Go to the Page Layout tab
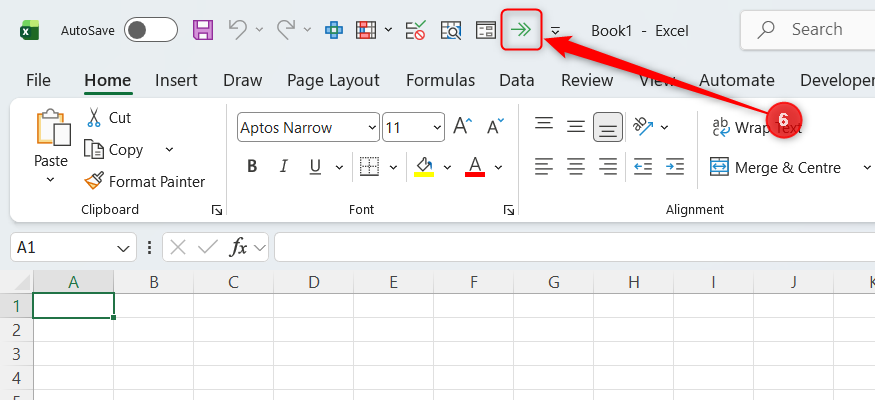Viewport: 875px width, 400px height. [x=333, y=80]
